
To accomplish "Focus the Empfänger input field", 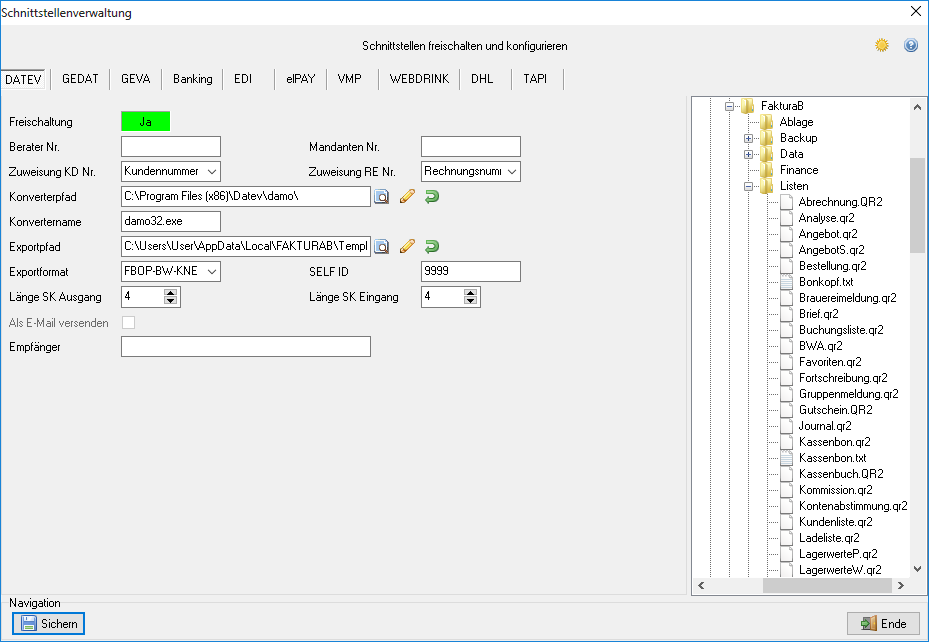I will point(246,346).
